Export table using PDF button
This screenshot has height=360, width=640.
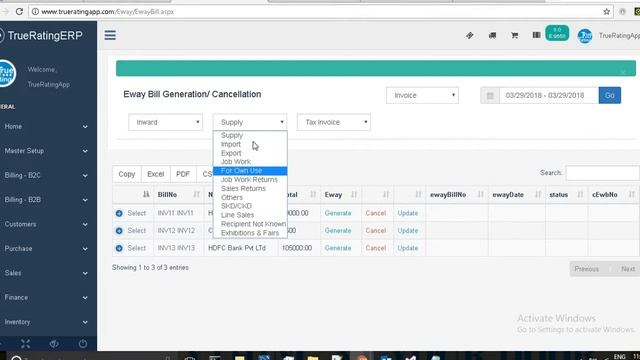click(183, 174)
